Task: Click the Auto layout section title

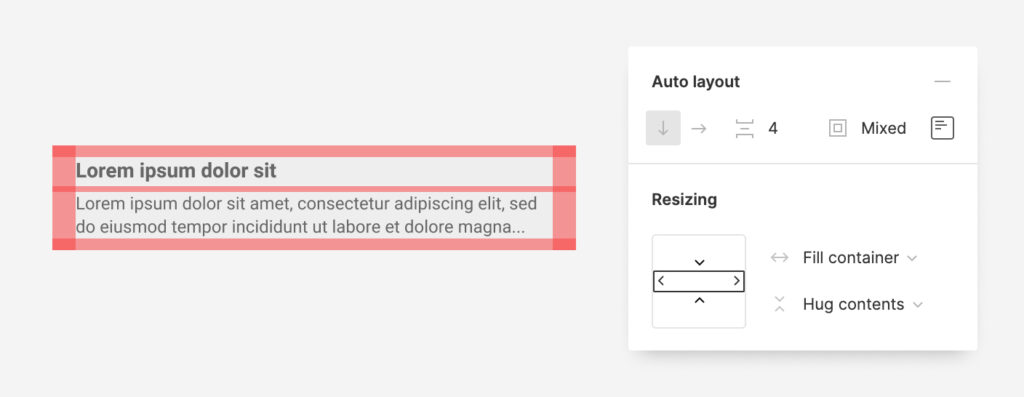Action: (x=696, y=82)
